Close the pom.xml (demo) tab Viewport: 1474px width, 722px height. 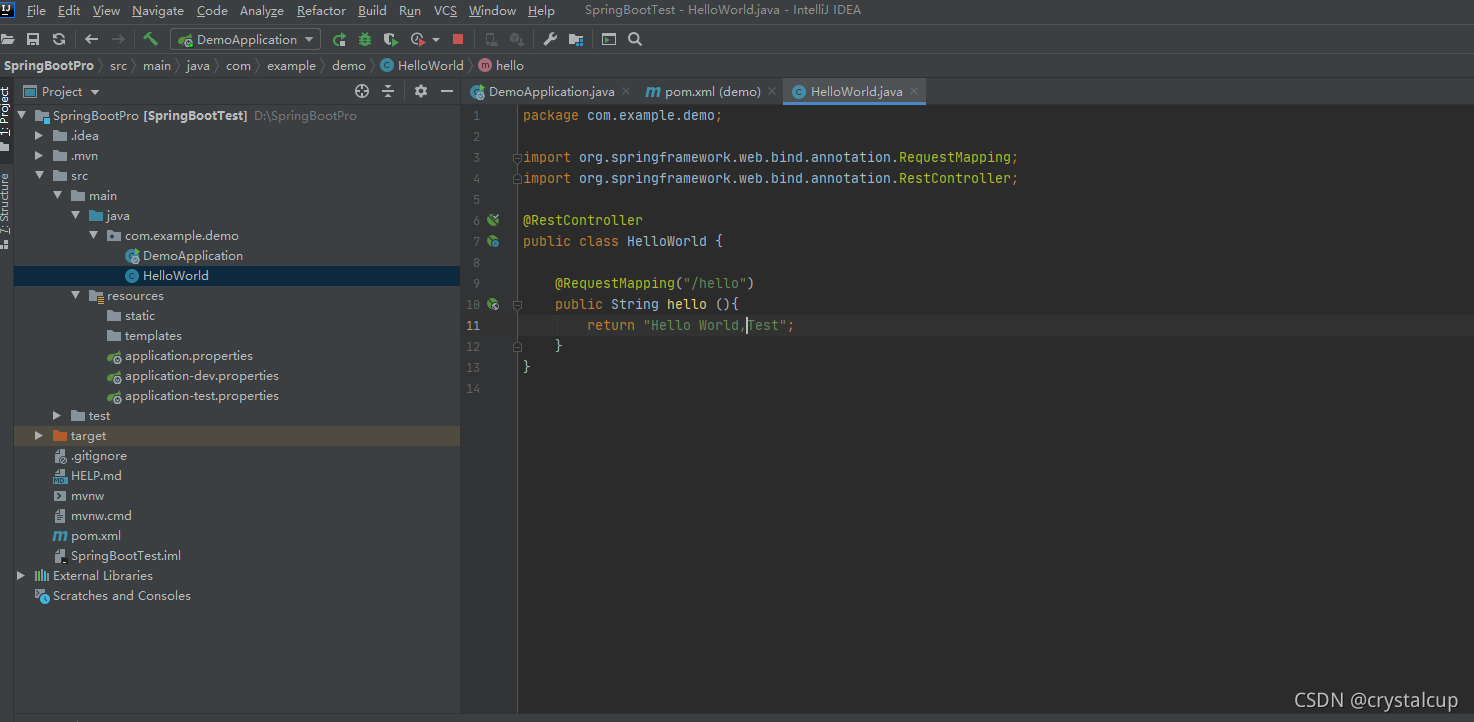[x=772, y=91]
